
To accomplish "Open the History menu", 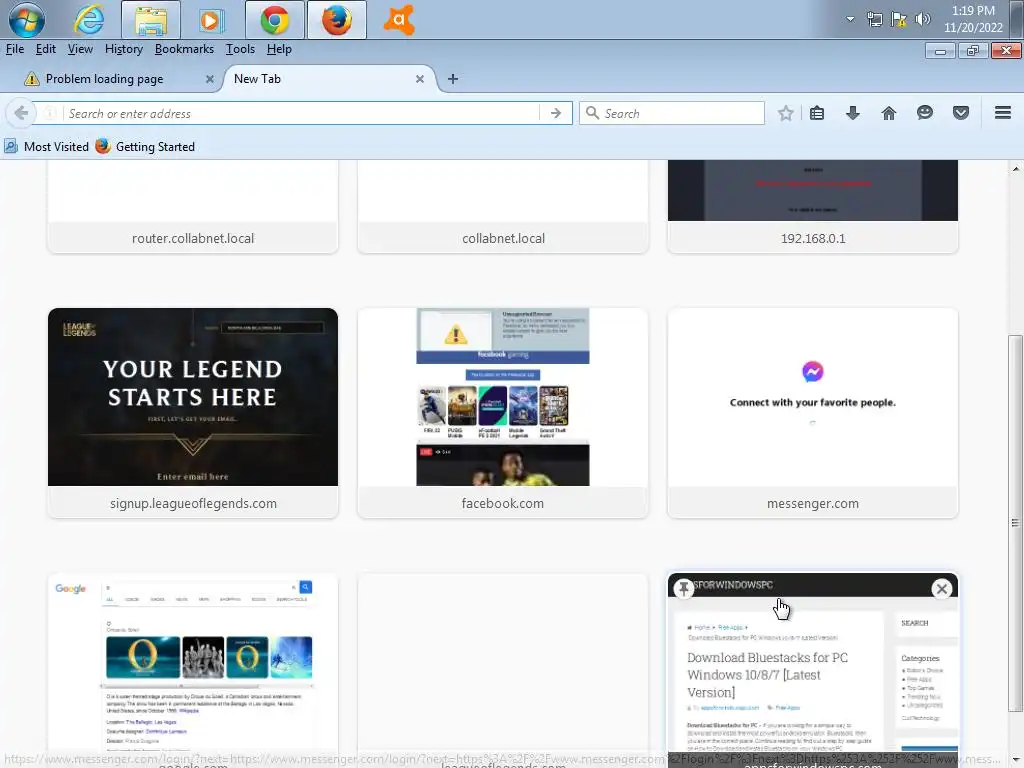I will click(x=123, y=49).
